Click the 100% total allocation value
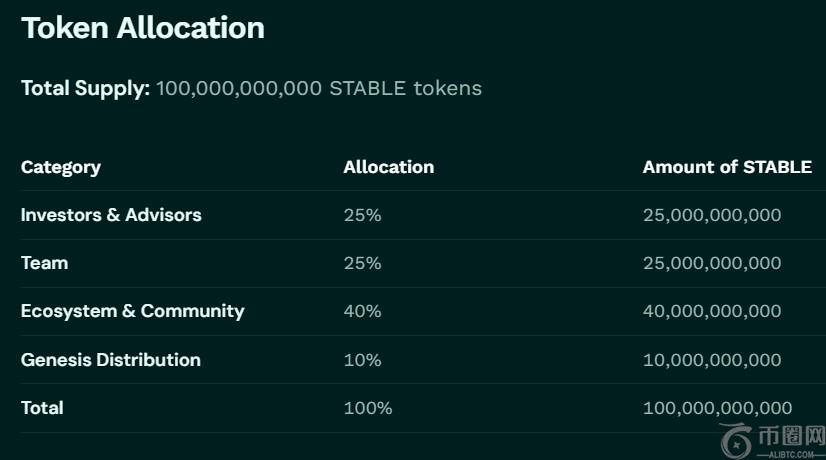Screen dimensions: 826x460 368,407
